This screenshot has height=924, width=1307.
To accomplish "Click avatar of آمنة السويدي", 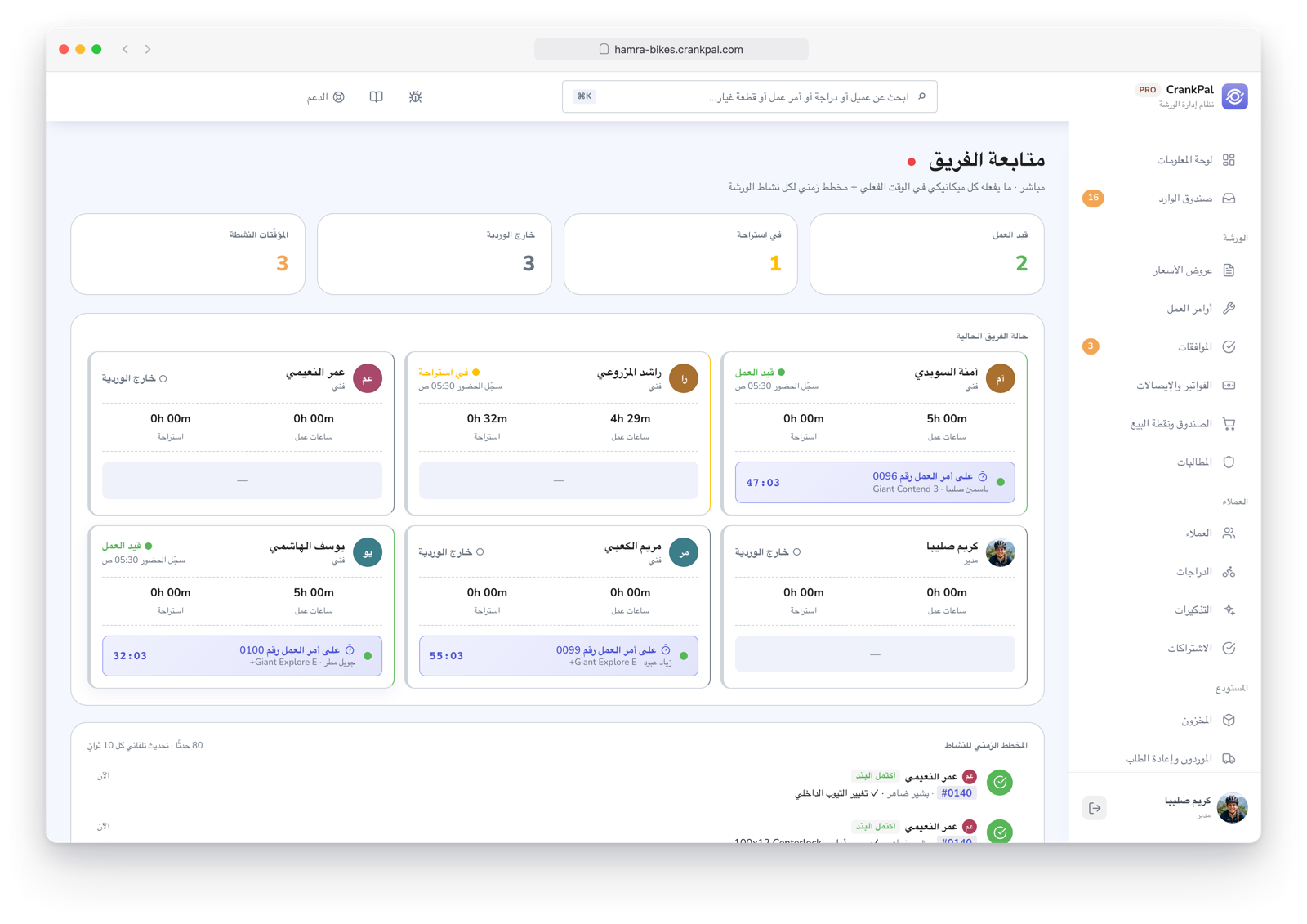I will click(x=1000, y=378).
